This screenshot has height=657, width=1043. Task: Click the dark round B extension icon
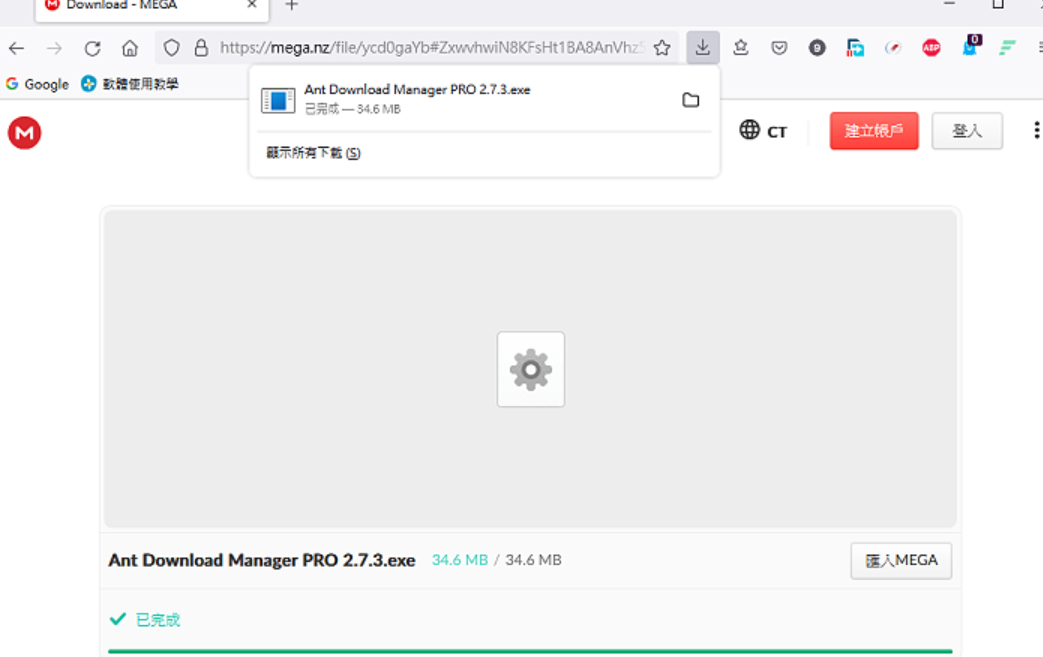click(x=817, y=48)
